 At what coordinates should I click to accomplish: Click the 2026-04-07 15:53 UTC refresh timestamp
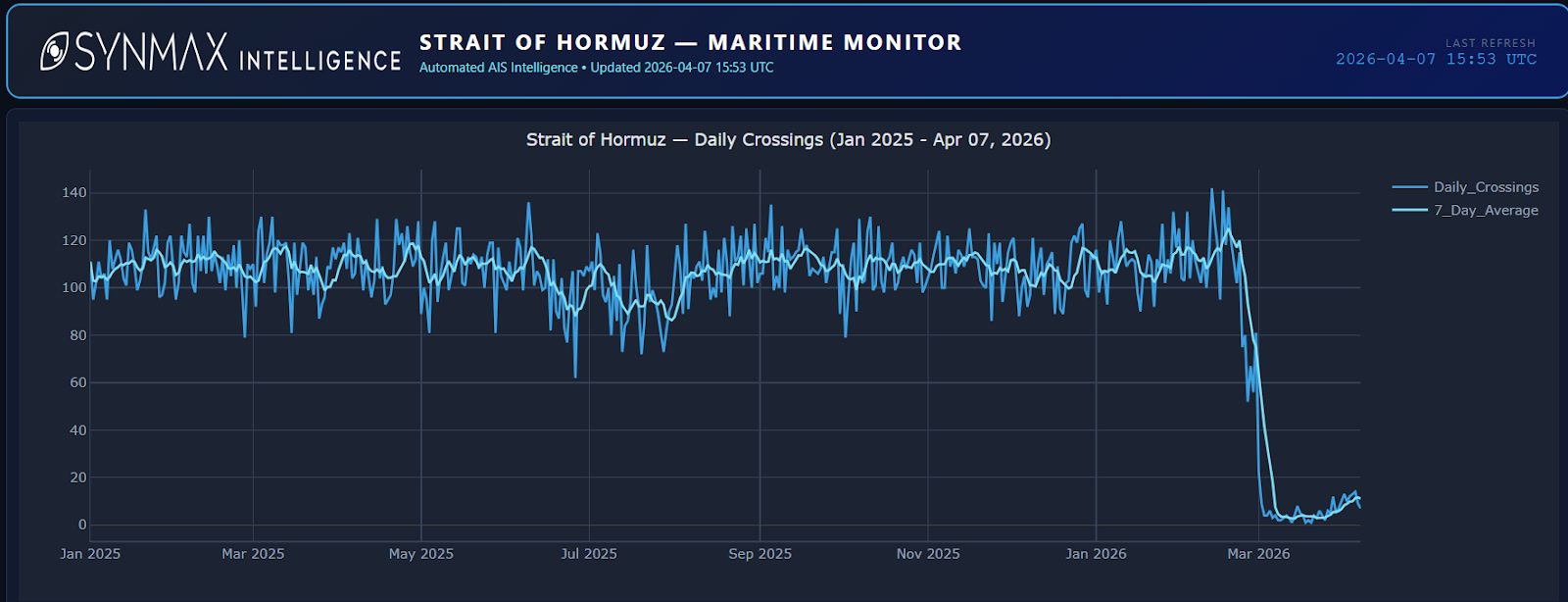coord(1436,60)
